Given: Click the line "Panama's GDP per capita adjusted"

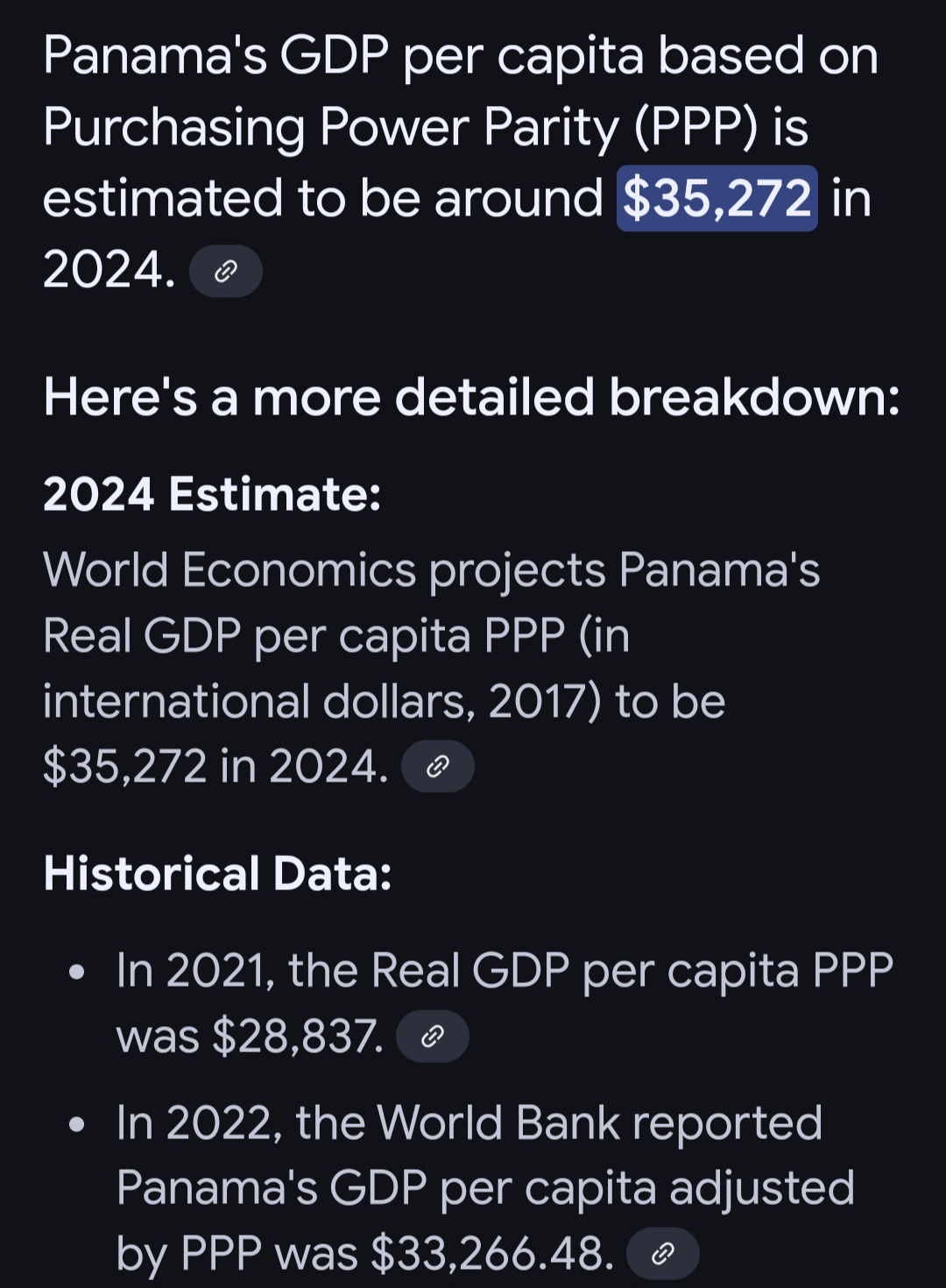Looking at the screenshot, I should [x=485, y=1189].
